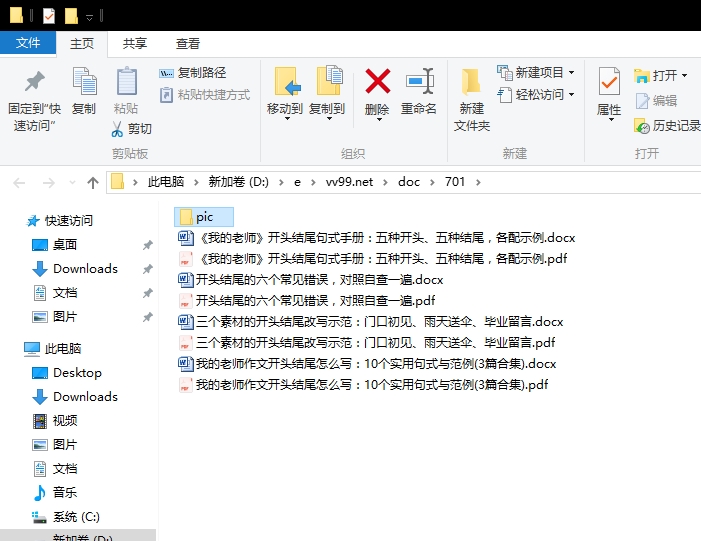Click the Rename (重命名) icon

pyautogui.click(x=420, y=81)
